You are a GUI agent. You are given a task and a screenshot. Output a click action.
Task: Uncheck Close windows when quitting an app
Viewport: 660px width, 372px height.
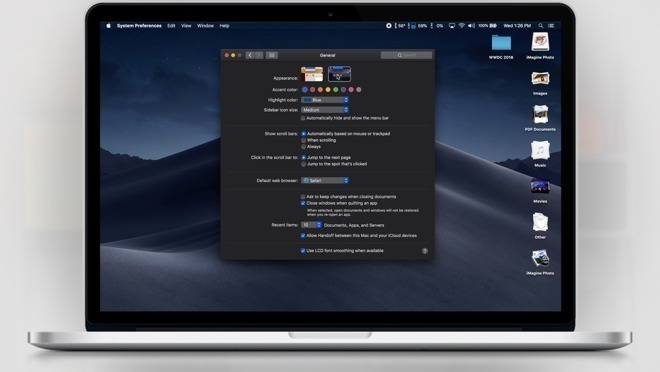303,203
